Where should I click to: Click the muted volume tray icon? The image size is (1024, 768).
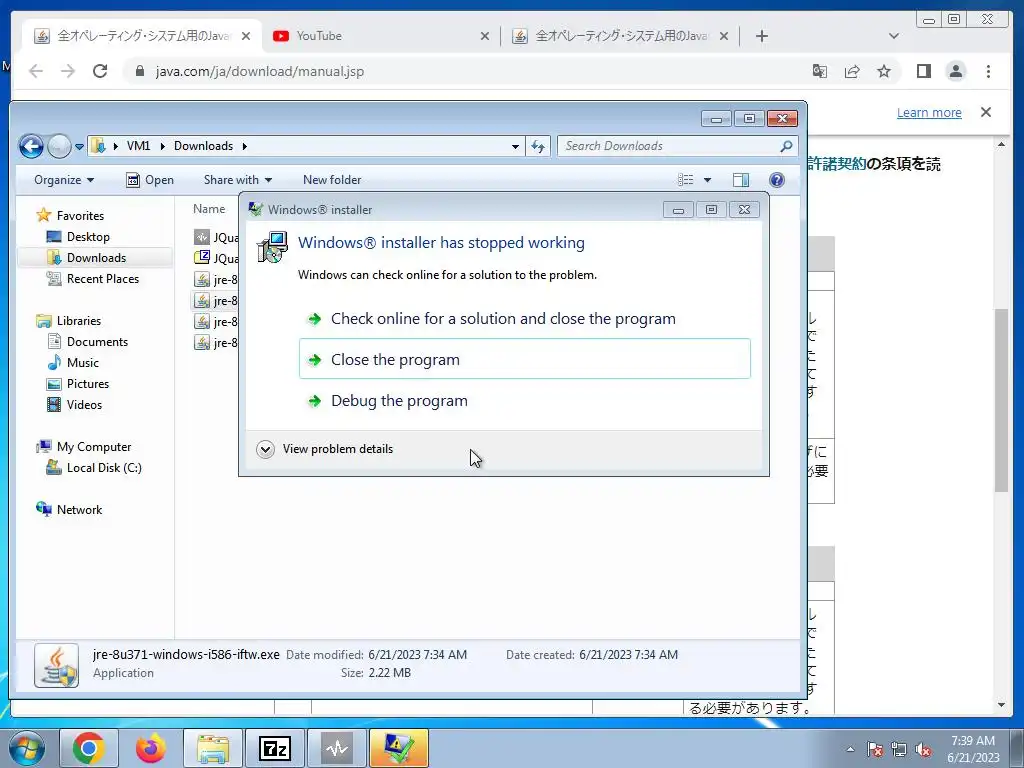click(923, 749)
